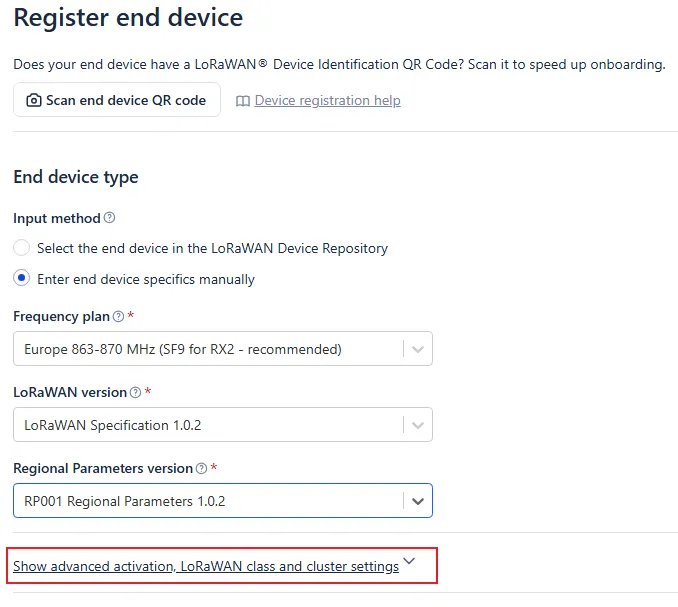Show advanced activation, LoRaWAN class settings
This screenshot has width=678, height=607.
pos(206,566)
